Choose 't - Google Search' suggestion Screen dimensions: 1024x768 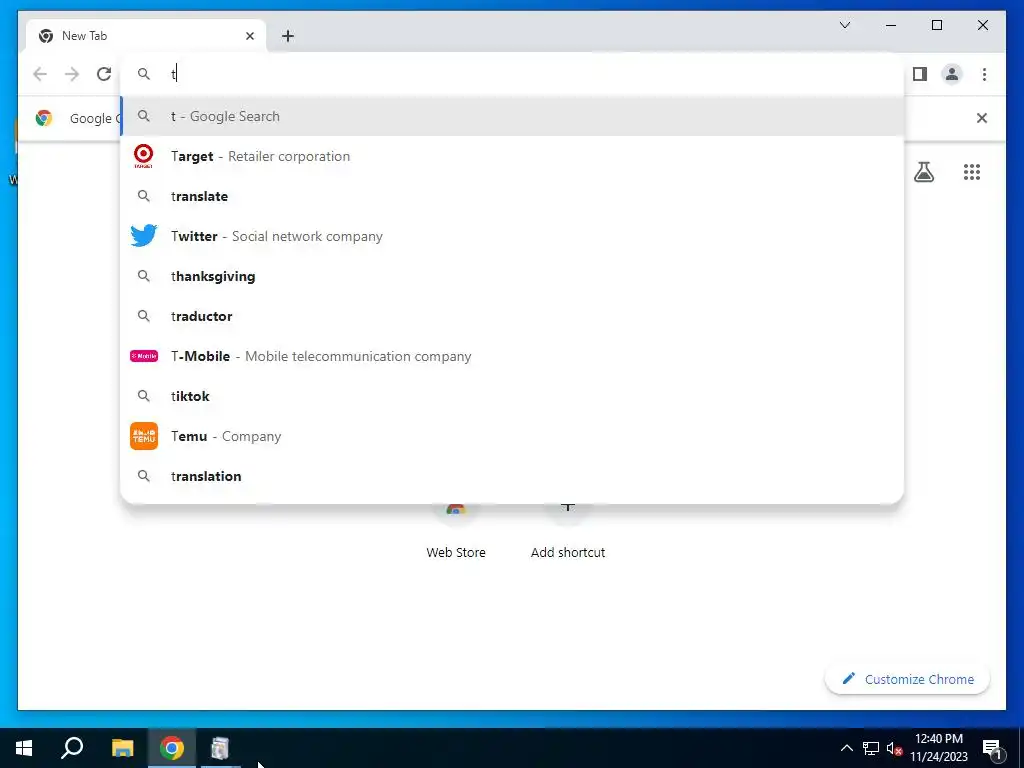coord(513,116)
